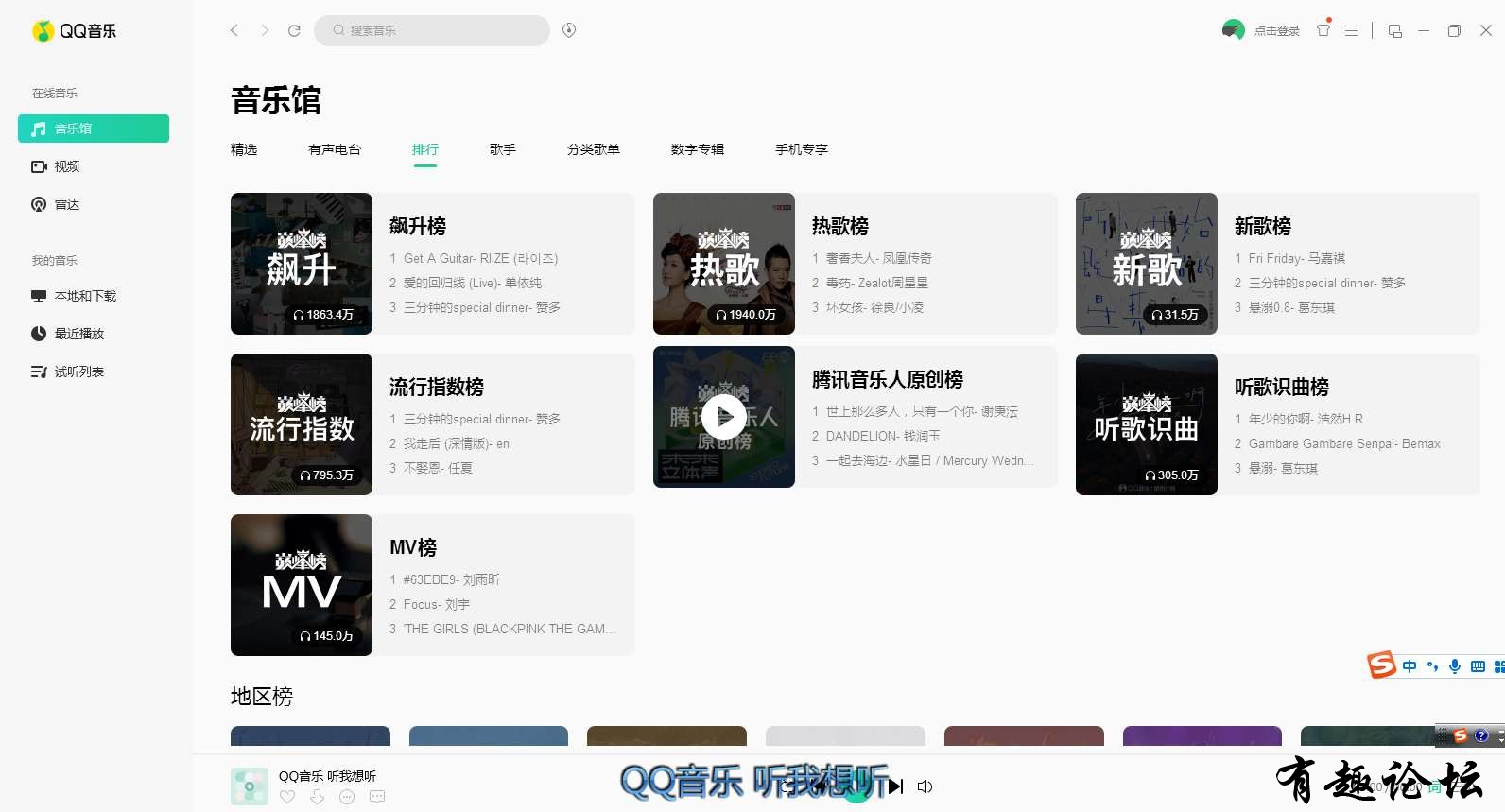The image size is (1505, 812).
Task: Open more options for current song
Action: click(x=347, y=797)
